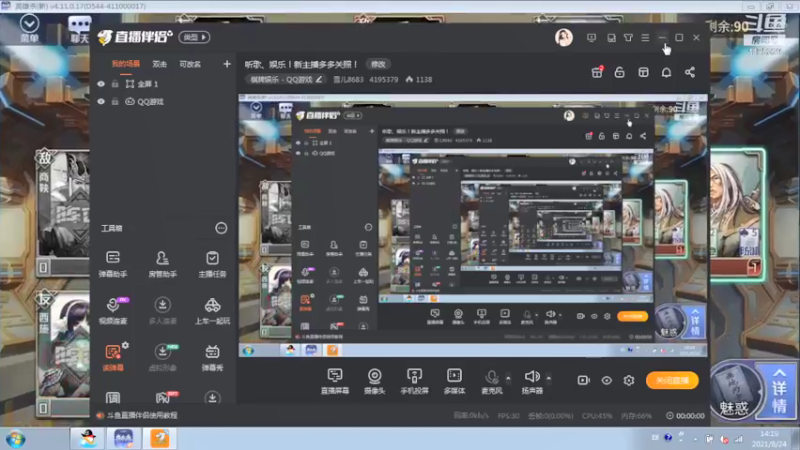This screenshot has height=450, width=800.
Task: Switch to the 我的场景 tab
Action: pyautogui.click(x=126, y=64)
